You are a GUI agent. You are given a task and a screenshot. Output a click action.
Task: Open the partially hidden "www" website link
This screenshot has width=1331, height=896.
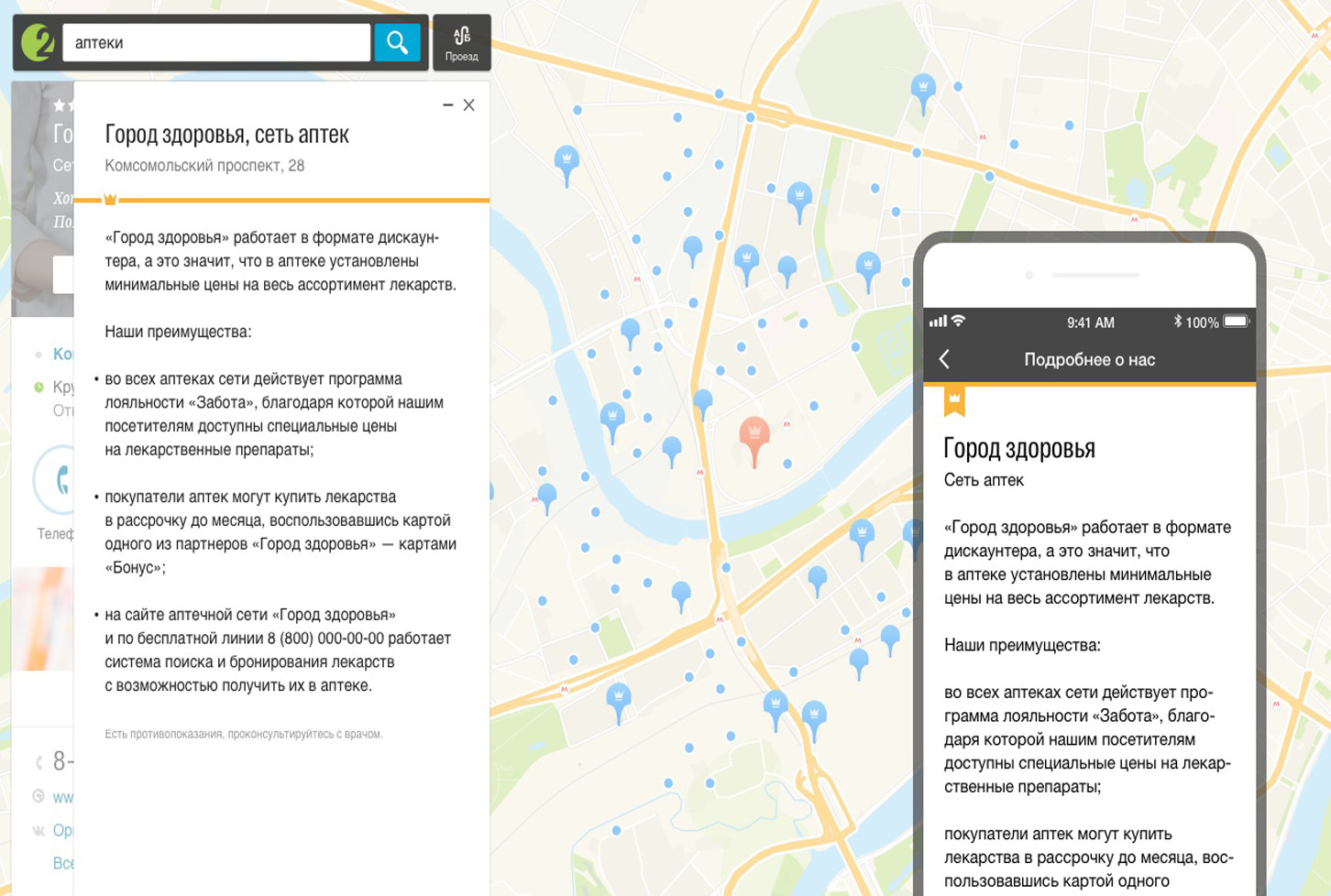pos(62,797)
